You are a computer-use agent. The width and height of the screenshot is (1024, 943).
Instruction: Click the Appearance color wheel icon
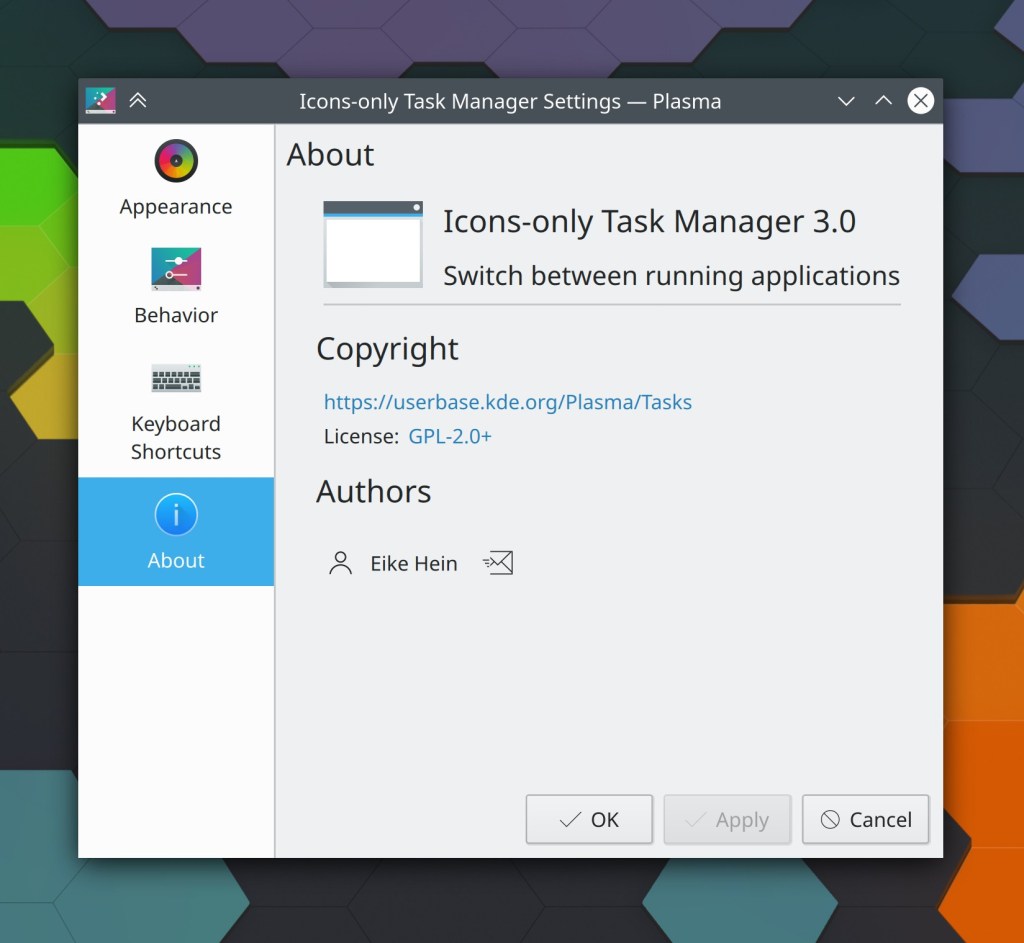point(176,161)
